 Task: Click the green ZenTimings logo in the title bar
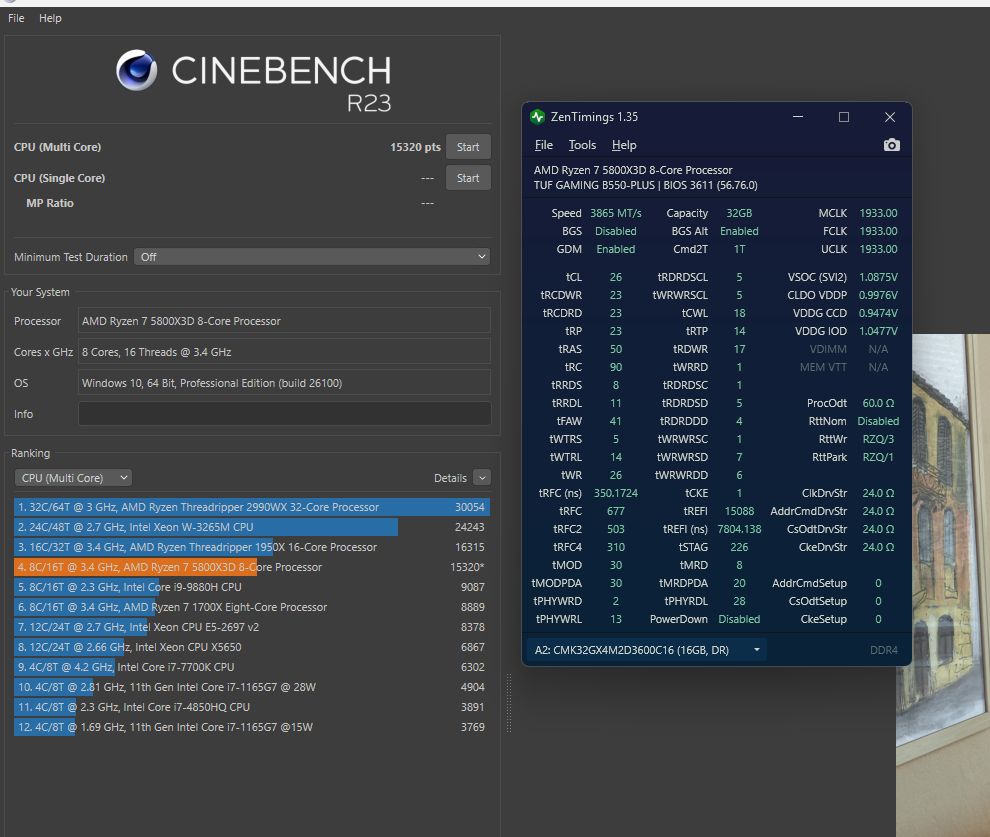[540, 117]
